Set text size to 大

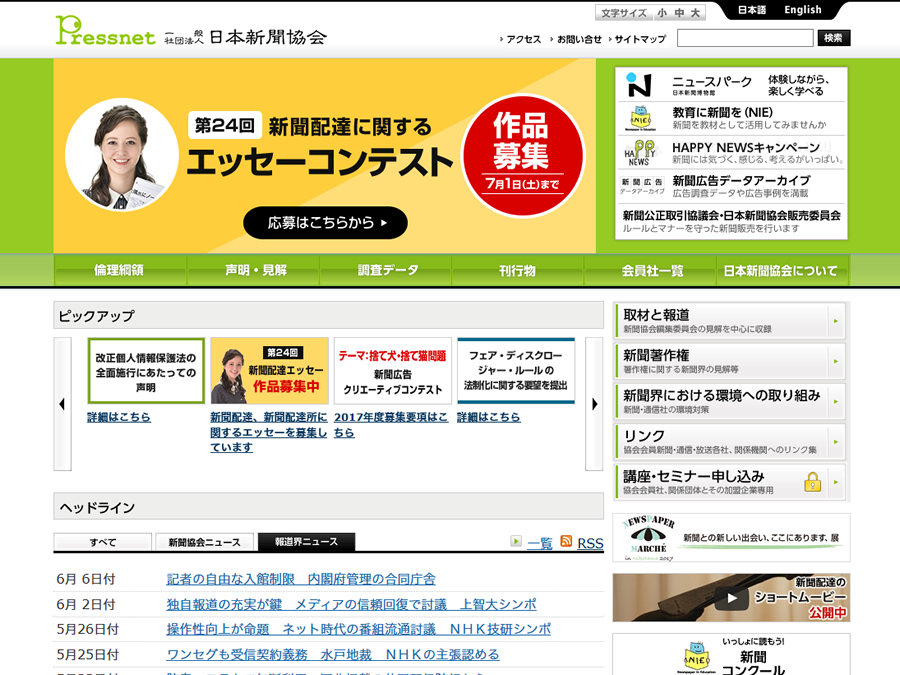click(695, 13)
